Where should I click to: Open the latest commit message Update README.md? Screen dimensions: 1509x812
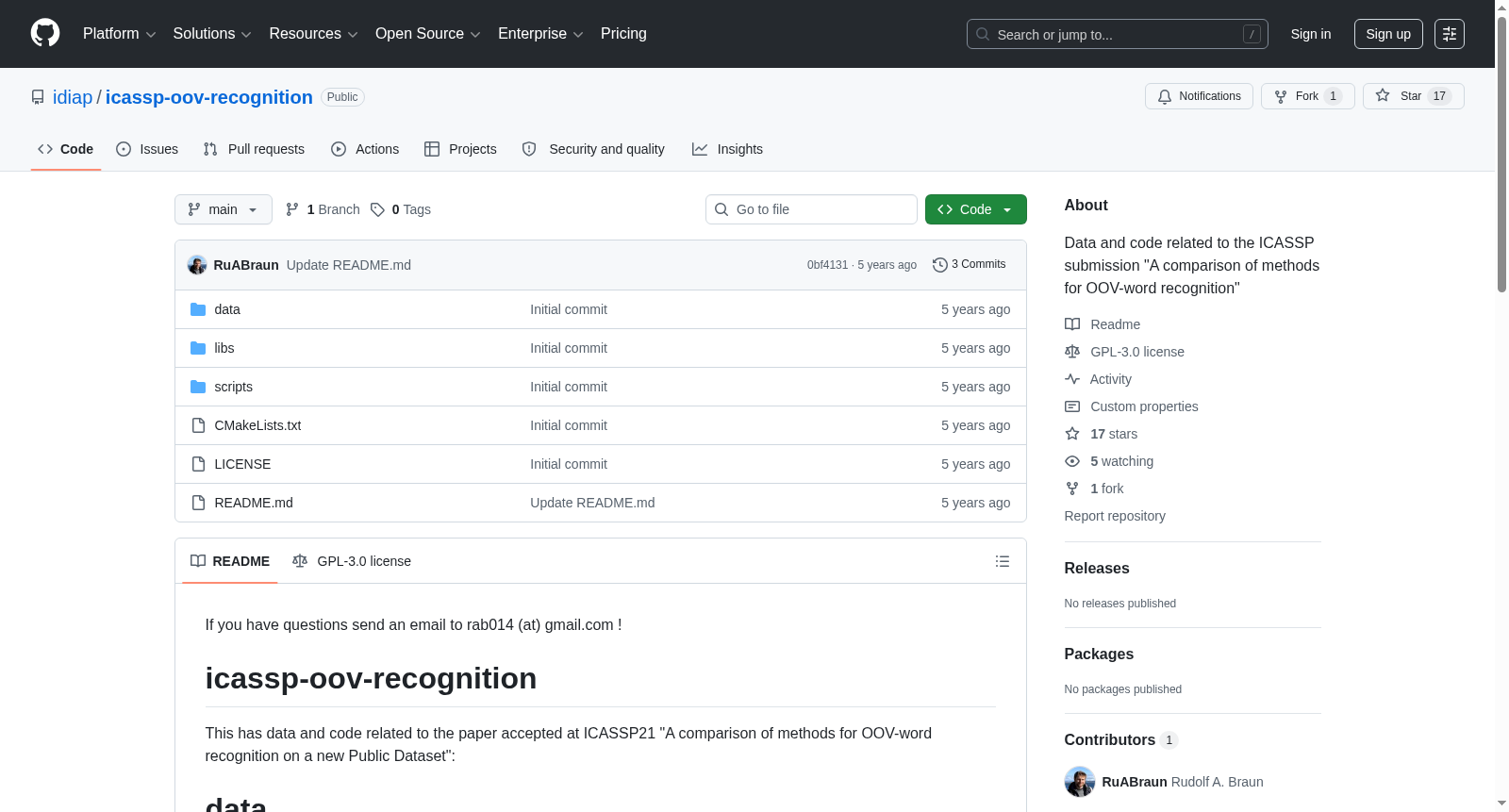click(x=349, y=265)
